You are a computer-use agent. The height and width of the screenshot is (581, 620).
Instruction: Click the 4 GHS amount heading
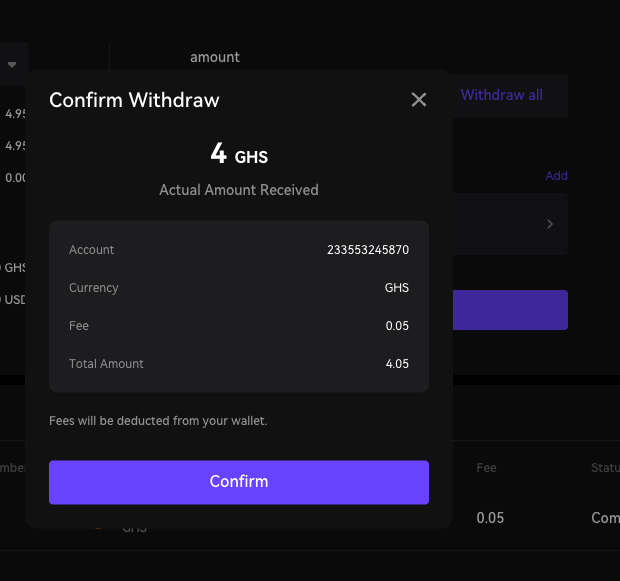pyautogui.click(x=239, y=154)
